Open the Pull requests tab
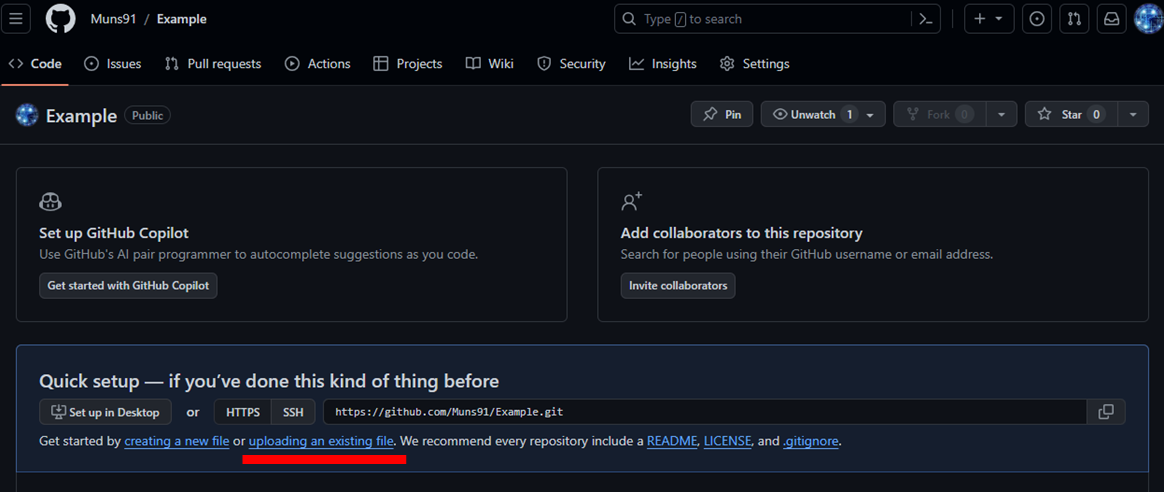Screen dimensions: 1164x492 pos(213,64)
